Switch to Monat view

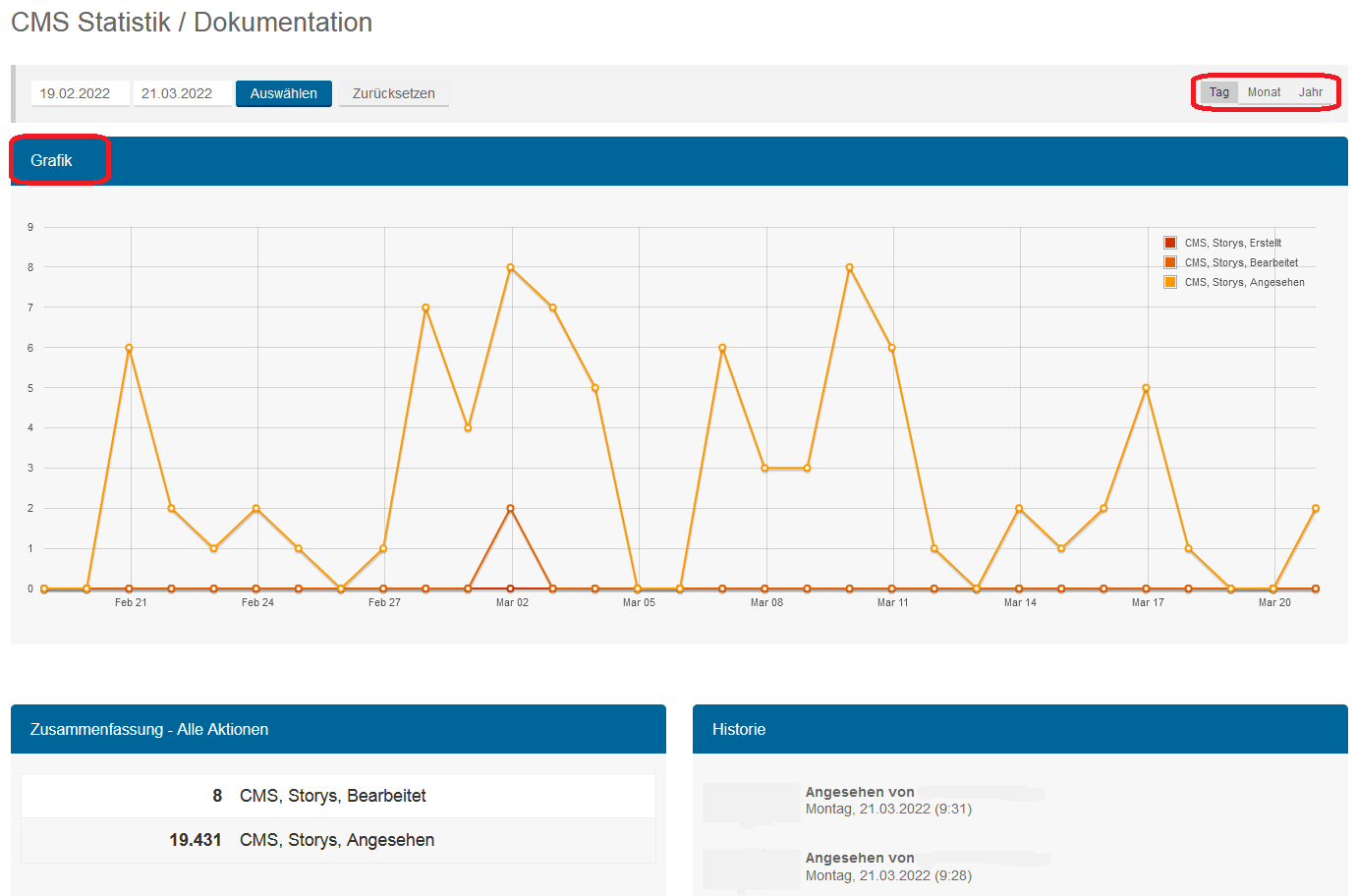[x=1264, y=92]
